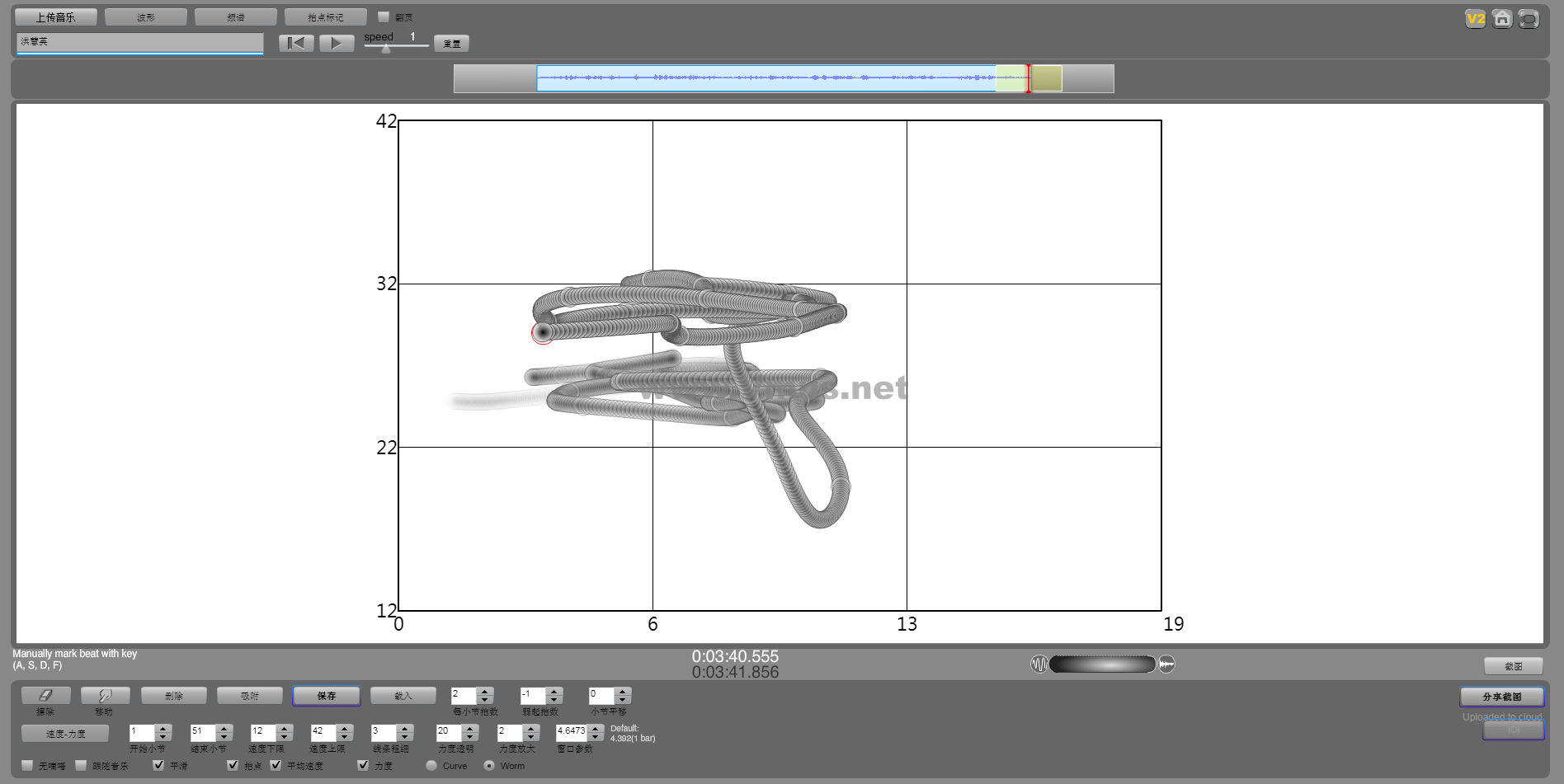This screenshot has height=784, width=1564.
Task: Click the V2 version icon
Action: pyautogui.click(x=1475, y=19)
